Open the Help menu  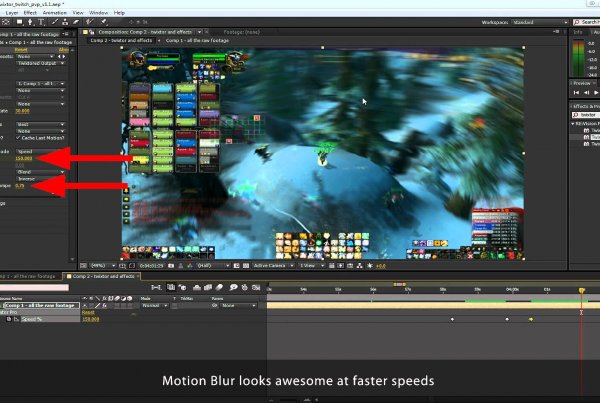click(119, 13)
